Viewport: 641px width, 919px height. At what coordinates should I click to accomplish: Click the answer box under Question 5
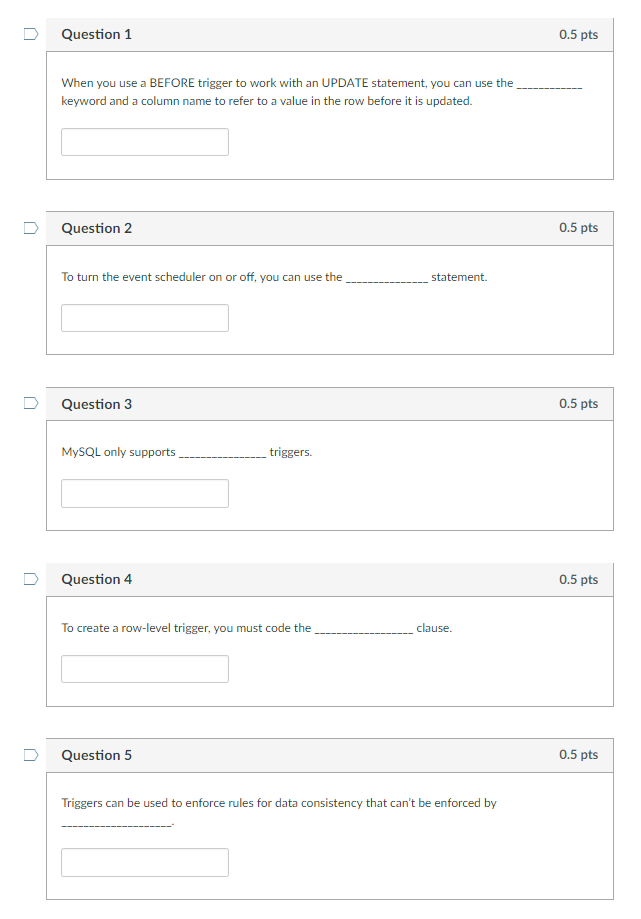tap(144, 861)
